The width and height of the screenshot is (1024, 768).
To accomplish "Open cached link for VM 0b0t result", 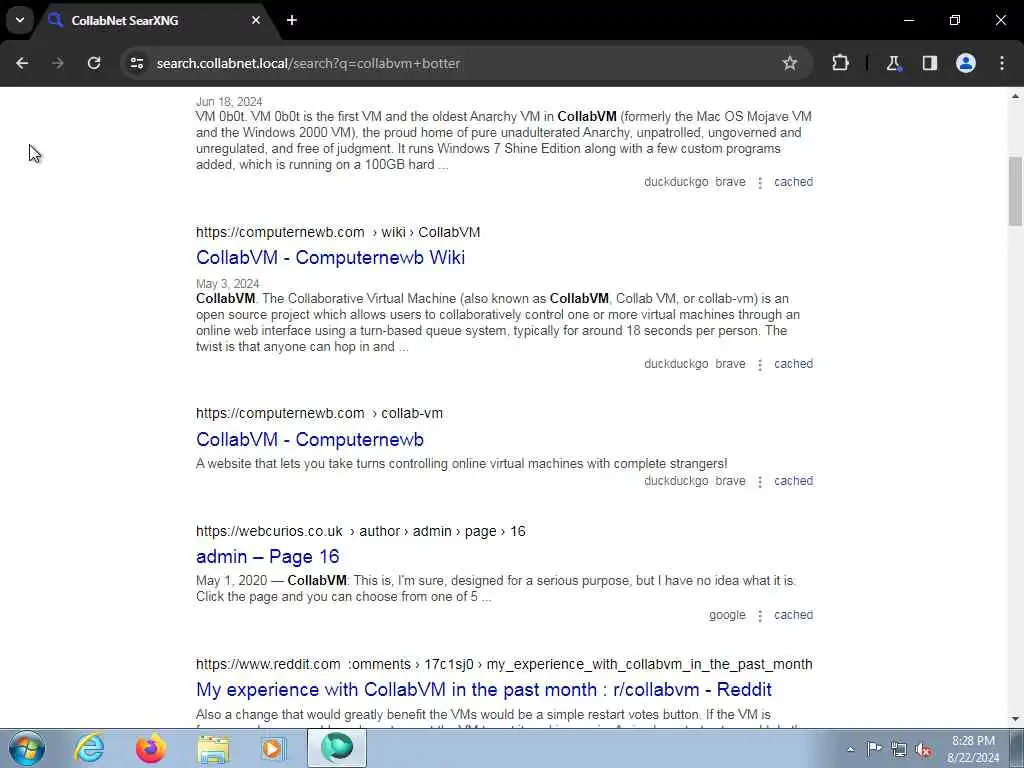I will coord(793,182).
